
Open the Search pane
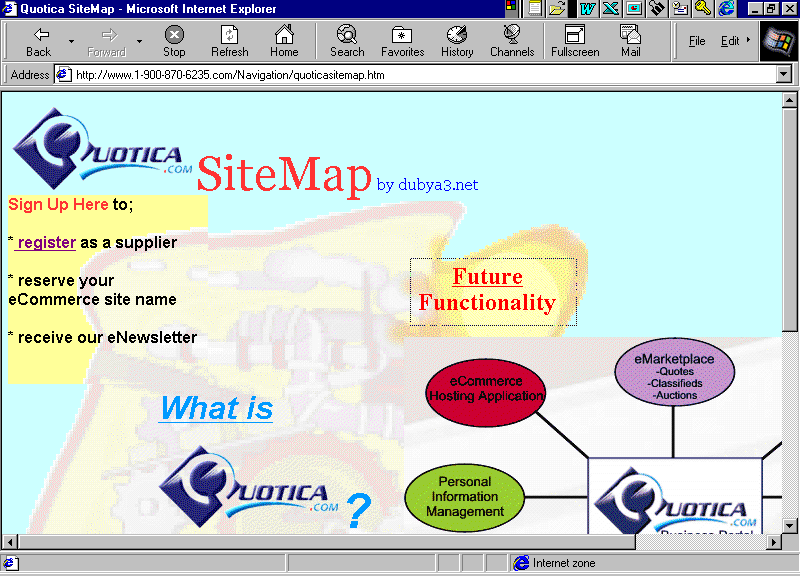(x=347, y=41)
